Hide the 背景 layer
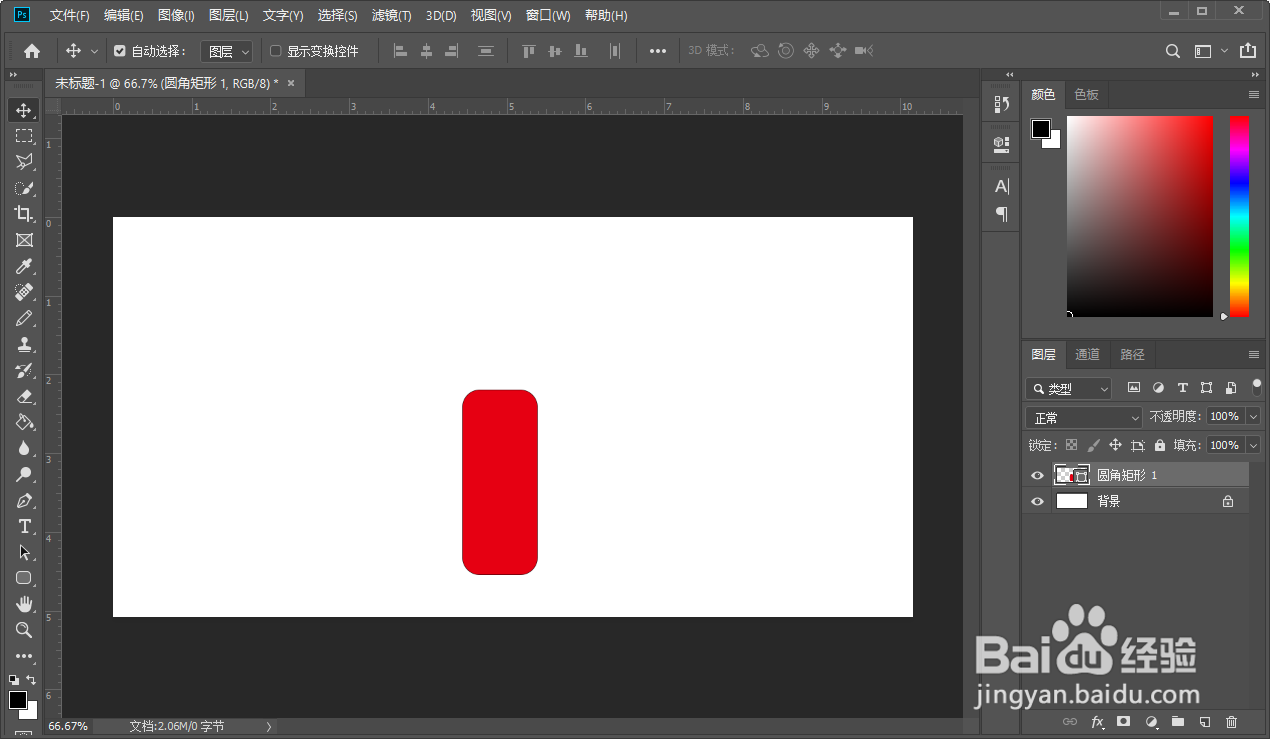 pyautogui.click(x=1037, y=501)
